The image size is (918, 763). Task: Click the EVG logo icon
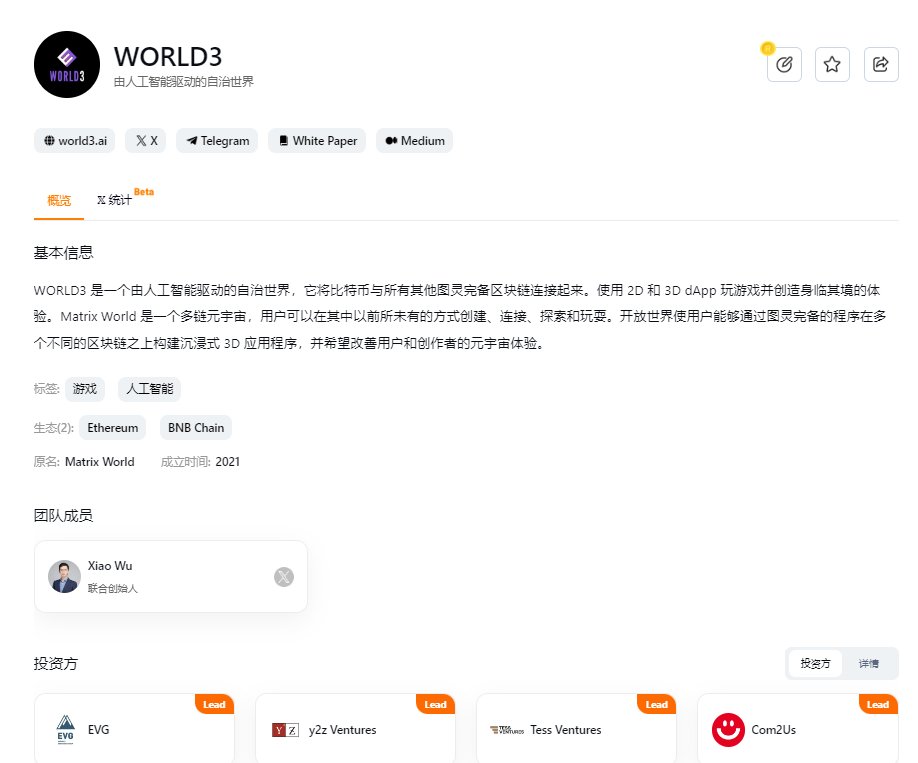pos(66,730)
